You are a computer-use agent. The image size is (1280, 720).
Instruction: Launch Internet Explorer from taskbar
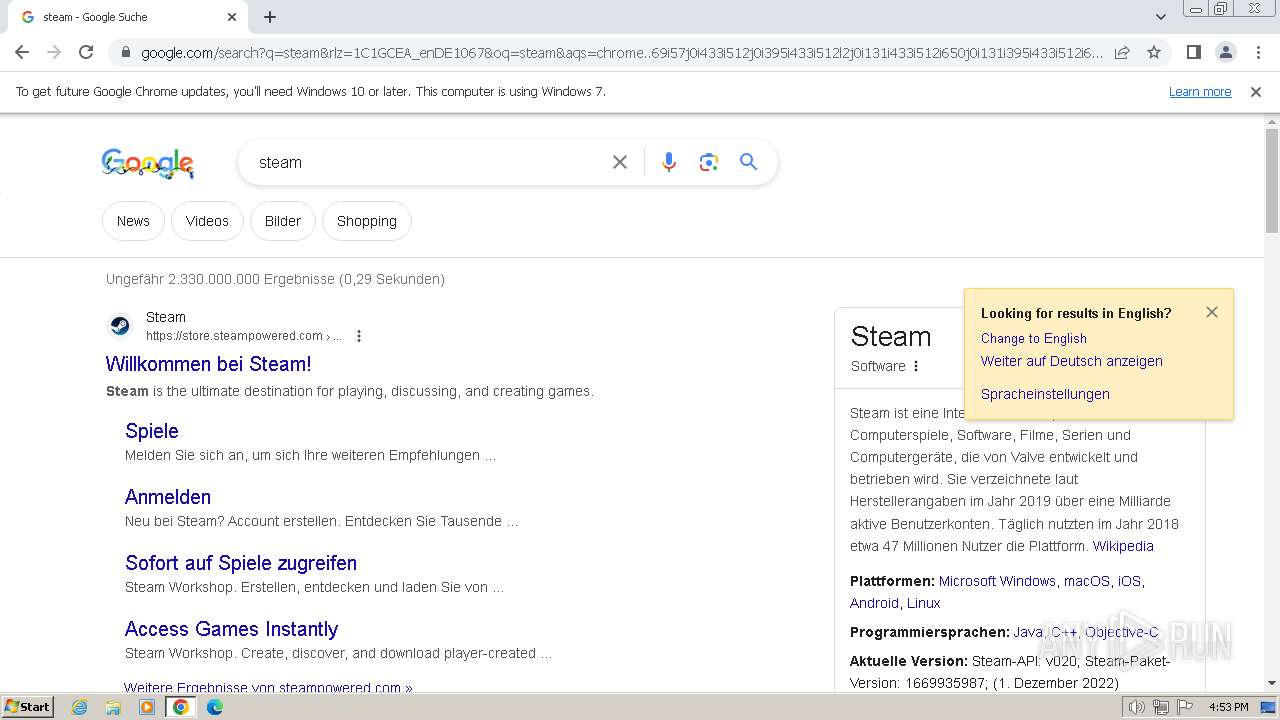click(80, 707)
